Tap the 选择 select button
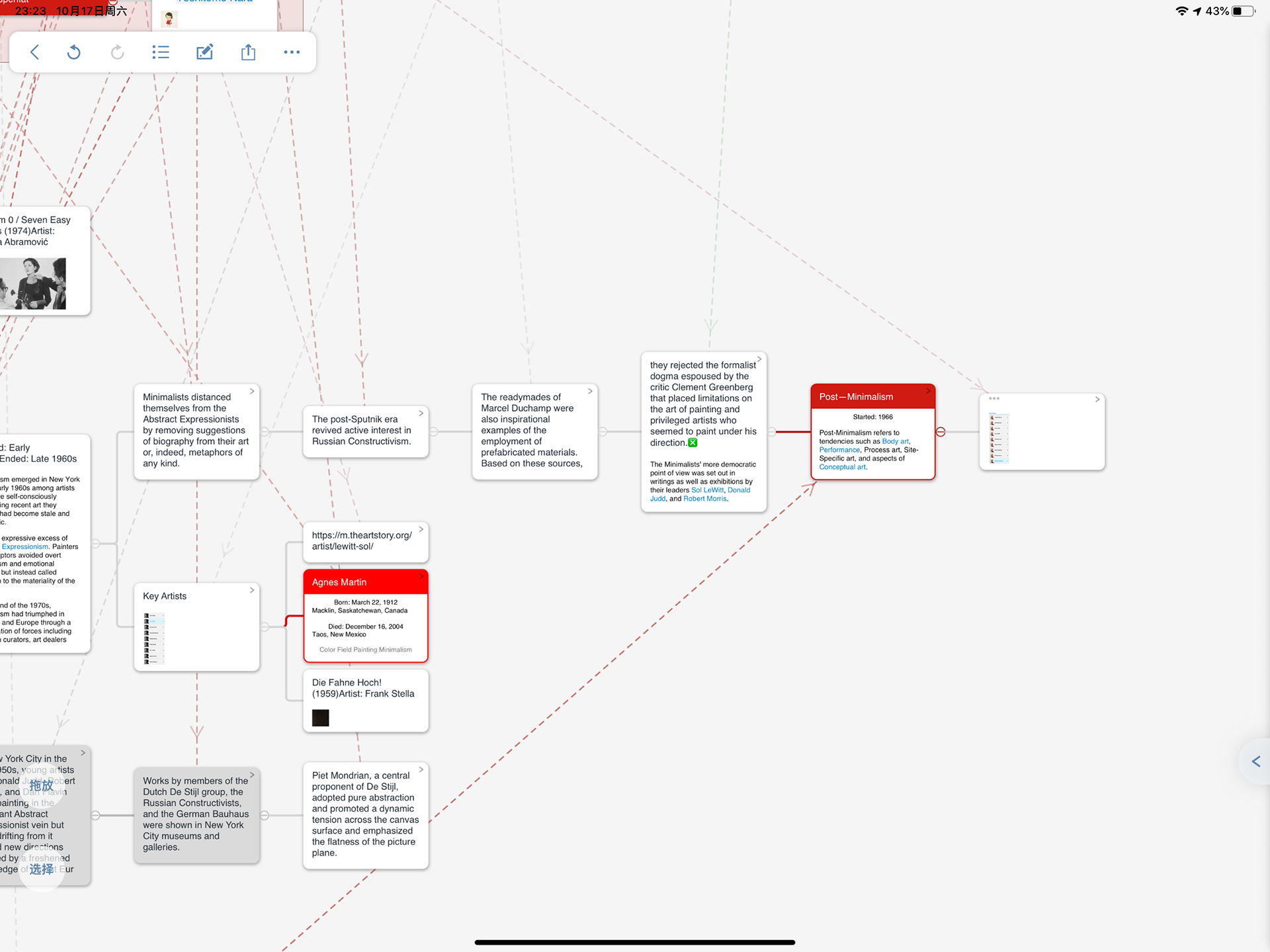 pos(41,869)
